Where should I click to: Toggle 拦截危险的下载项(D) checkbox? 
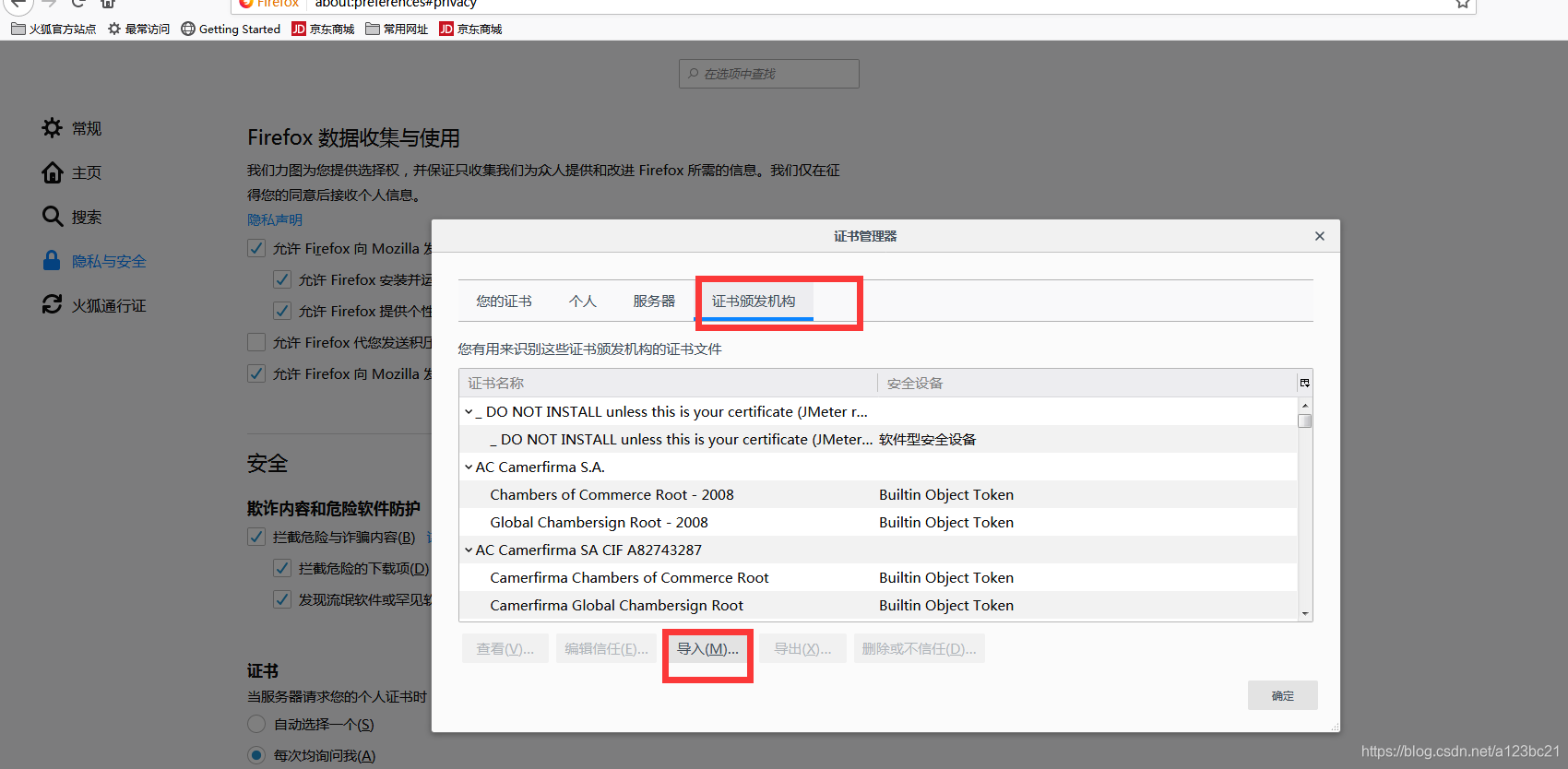tap(282, 568)
